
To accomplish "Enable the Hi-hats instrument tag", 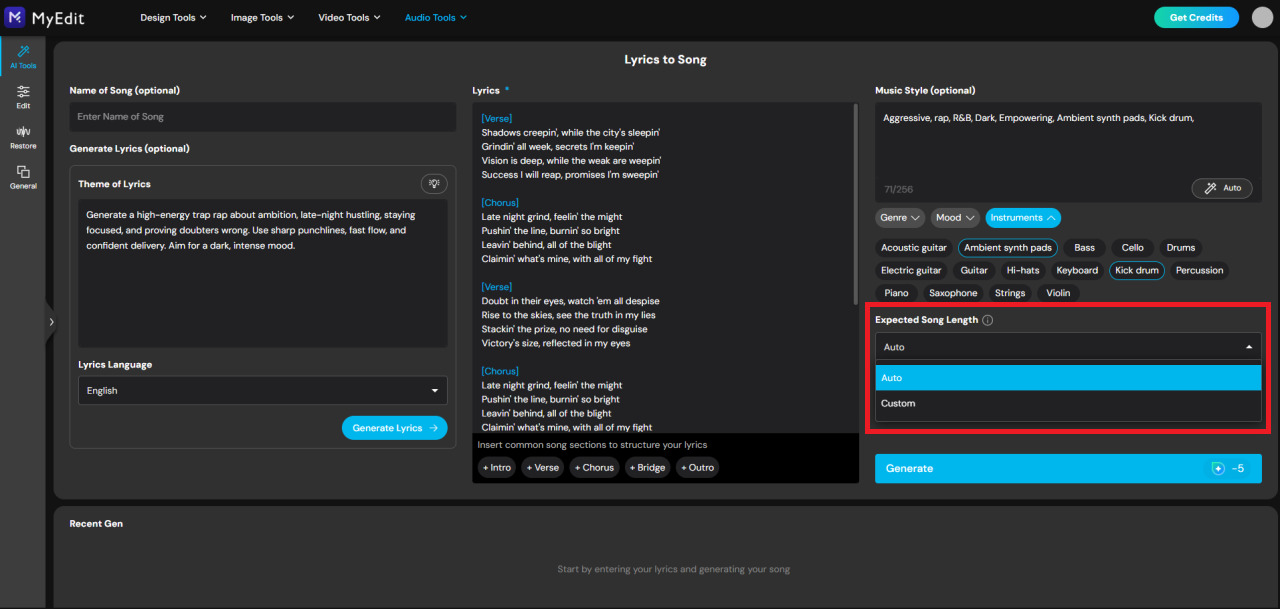I will coord(1022,270).
